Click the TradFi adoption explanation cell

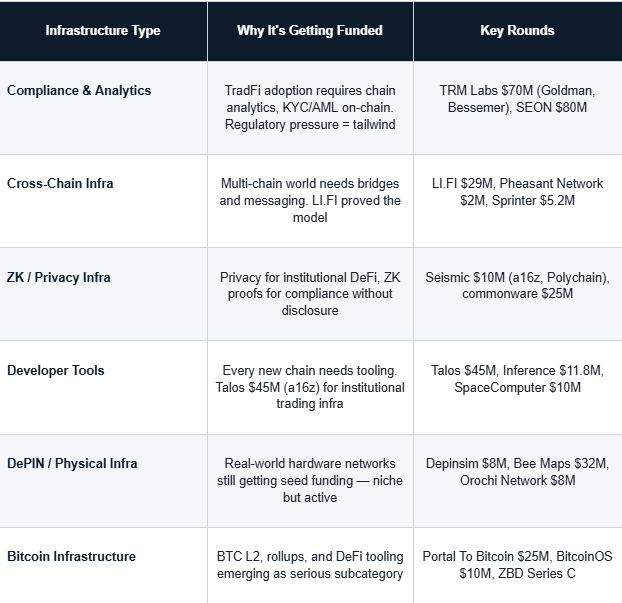tap(310, 107)
